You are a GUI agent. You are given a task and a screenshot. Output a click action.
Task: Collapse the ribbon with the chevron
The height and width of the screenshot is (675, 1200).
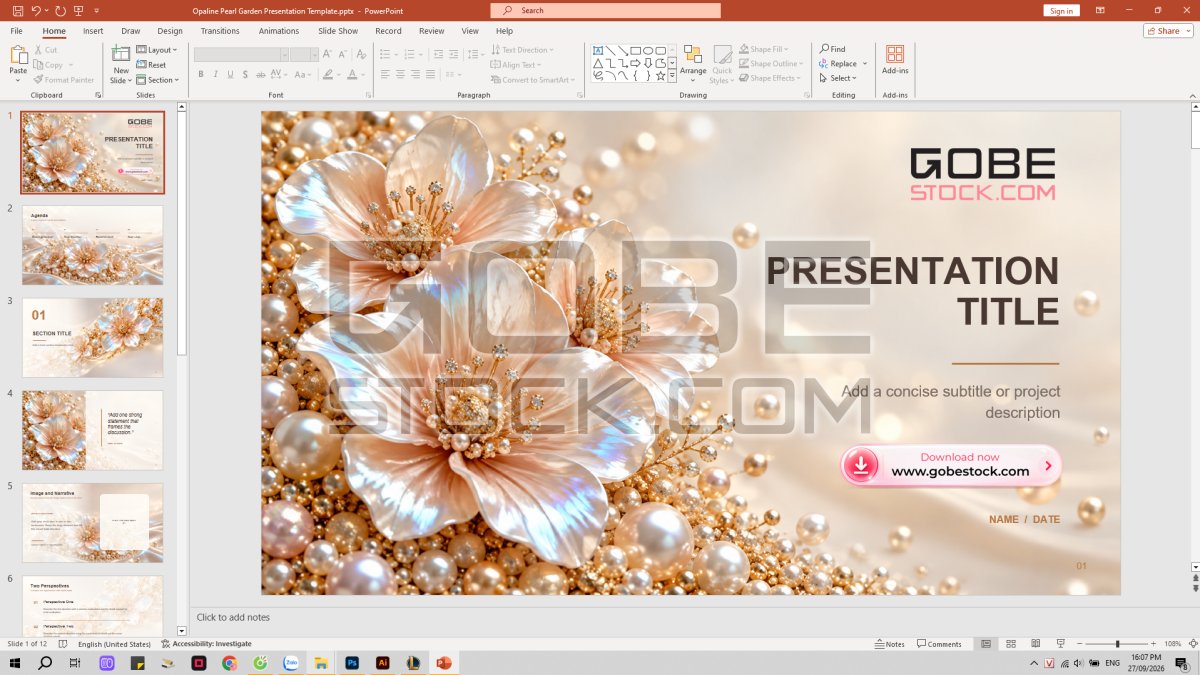pyautogui.click(x=1192, y=94)
